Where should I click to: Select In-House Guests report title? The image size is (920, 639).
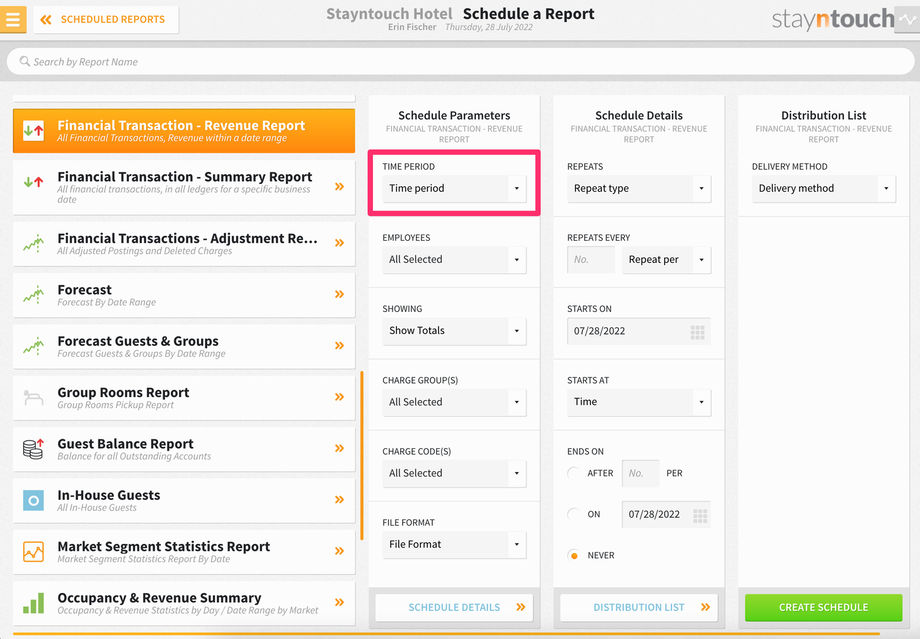109,495
